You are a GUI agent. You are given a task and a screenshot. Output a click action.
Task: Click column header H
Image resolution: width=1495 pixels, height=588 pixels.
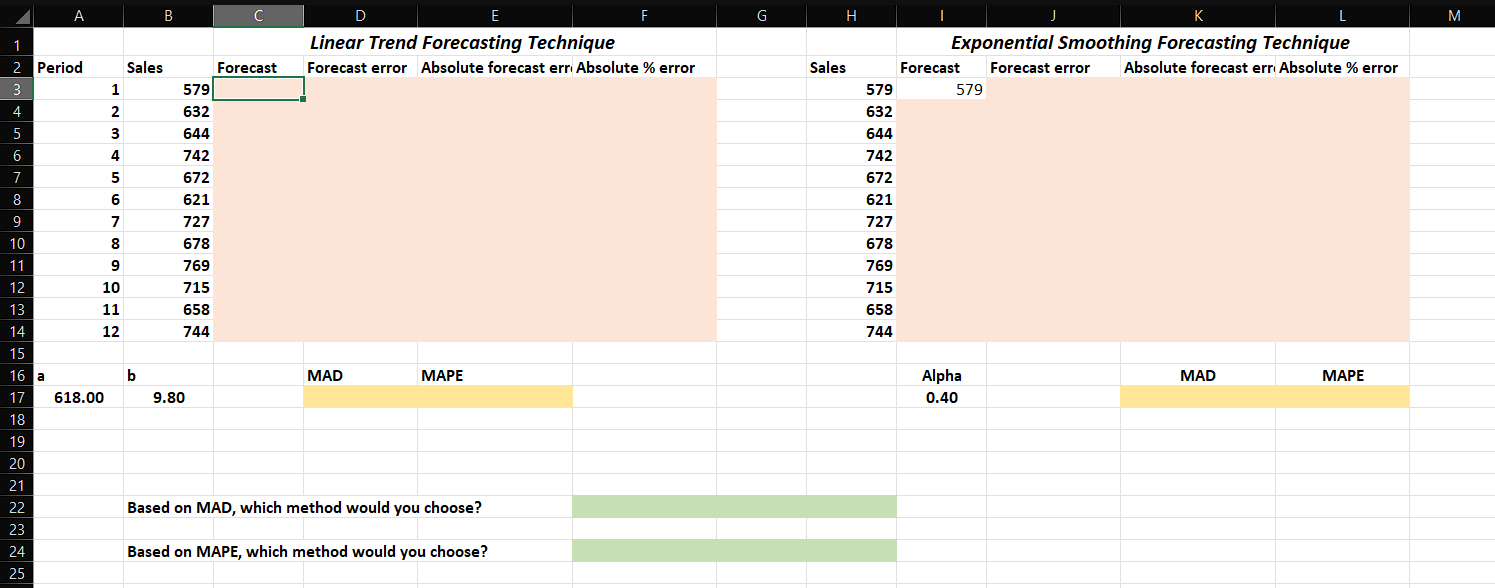(851, 15)
